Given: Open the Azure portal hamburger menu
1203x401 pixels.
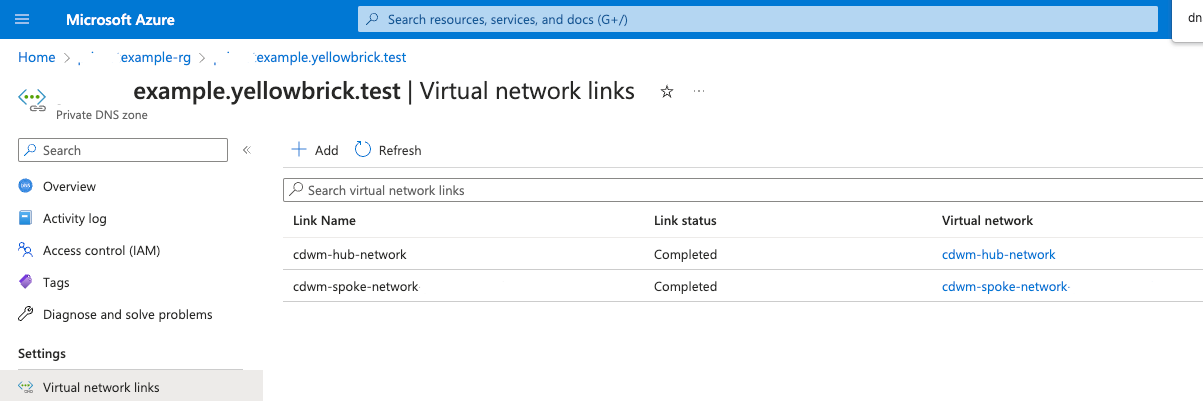Looking at the screenshot, I should click(x=22, y=19).
